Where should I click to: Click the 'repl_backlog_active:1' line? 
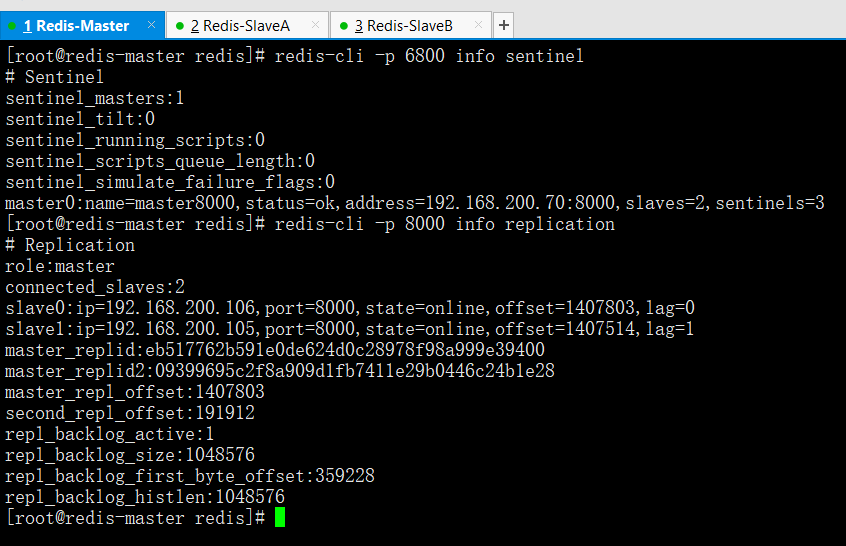[x=110, y=435]
